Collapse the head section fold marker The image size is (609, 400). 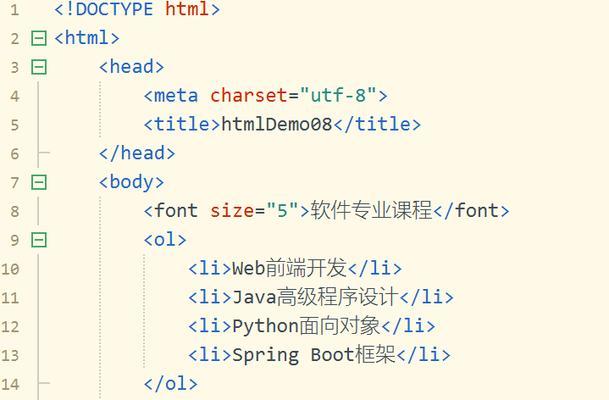point(39,67)
